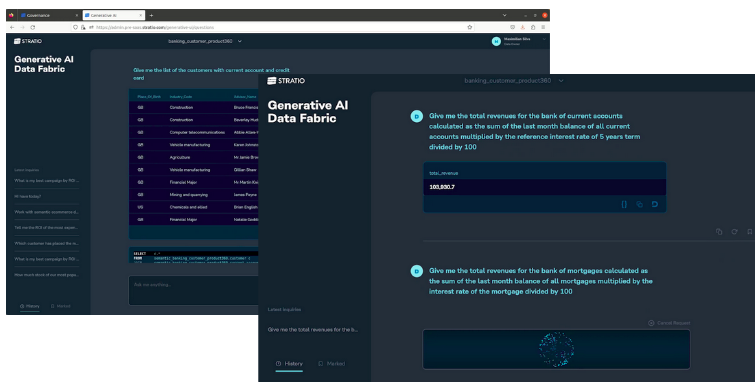Click the 'Mining and quarrying' cell
Image resolution: width=755 pixels, height=384 pixels.
188,195
